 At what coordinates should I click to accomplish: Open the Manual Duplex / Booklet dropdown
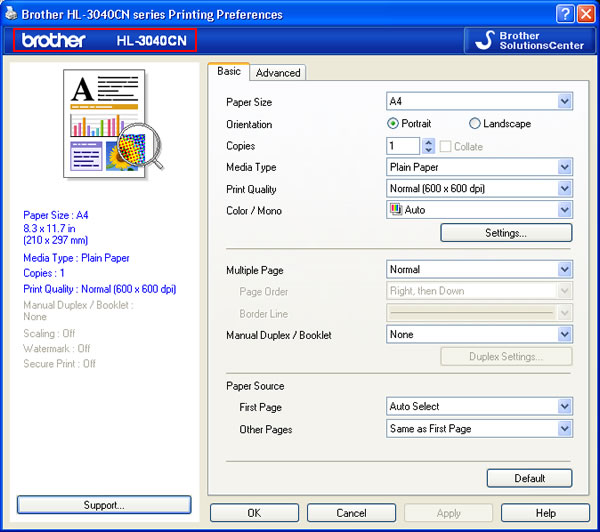point(479,334)
